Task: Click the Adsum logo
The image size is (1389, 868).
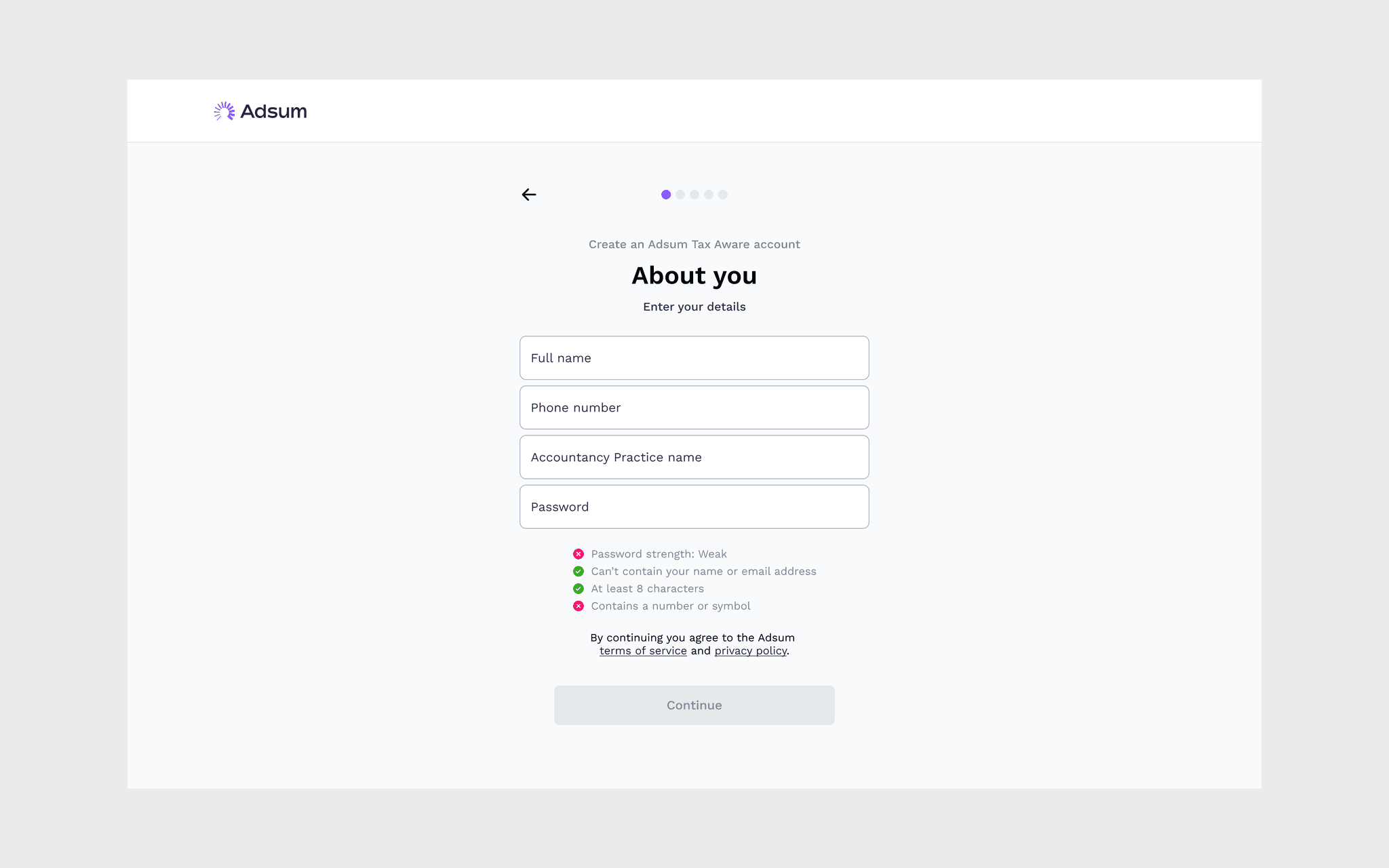Action: 260,111
